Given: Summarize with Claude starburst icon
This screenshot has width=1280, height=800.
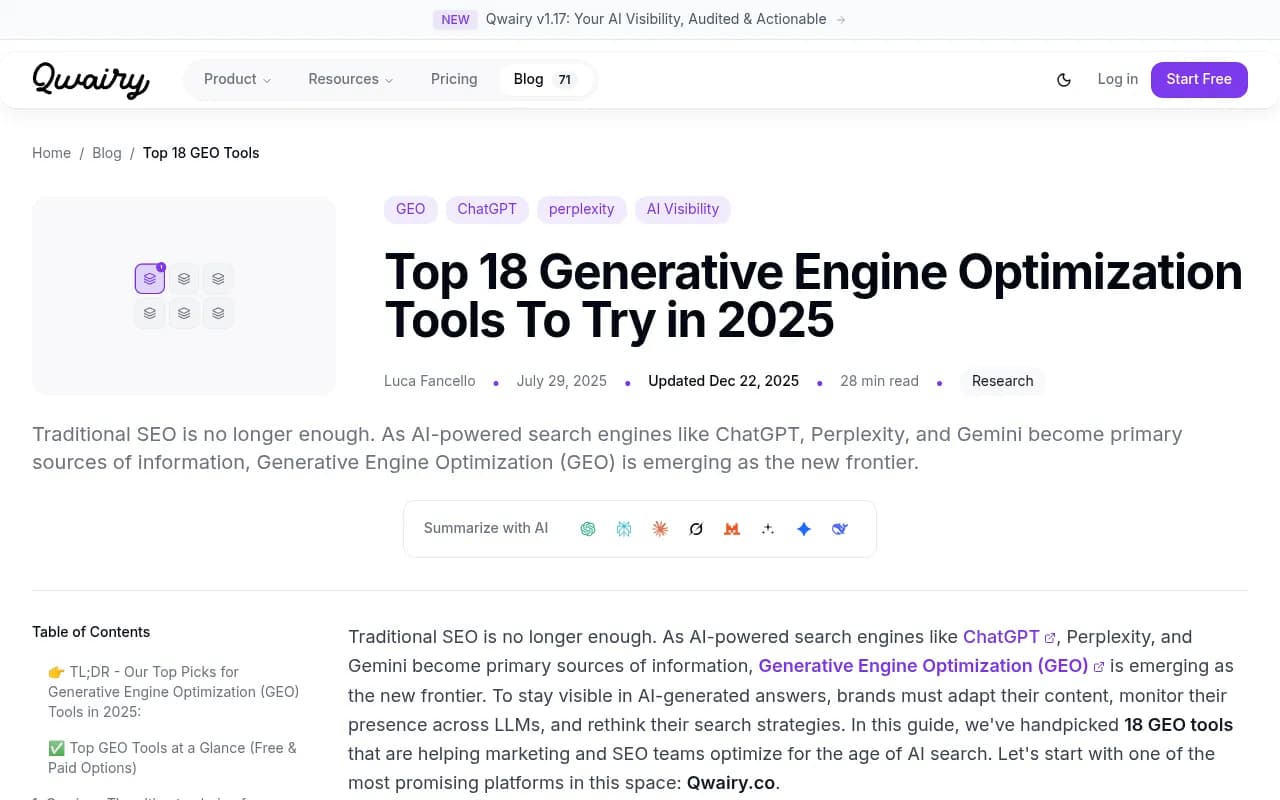Looking at the screenshot, I should tap(660, 529).
